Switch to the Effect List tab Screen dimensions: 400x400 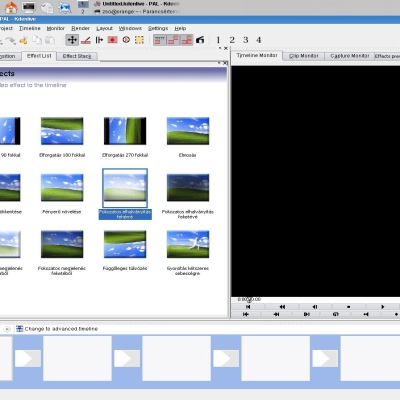39,56
